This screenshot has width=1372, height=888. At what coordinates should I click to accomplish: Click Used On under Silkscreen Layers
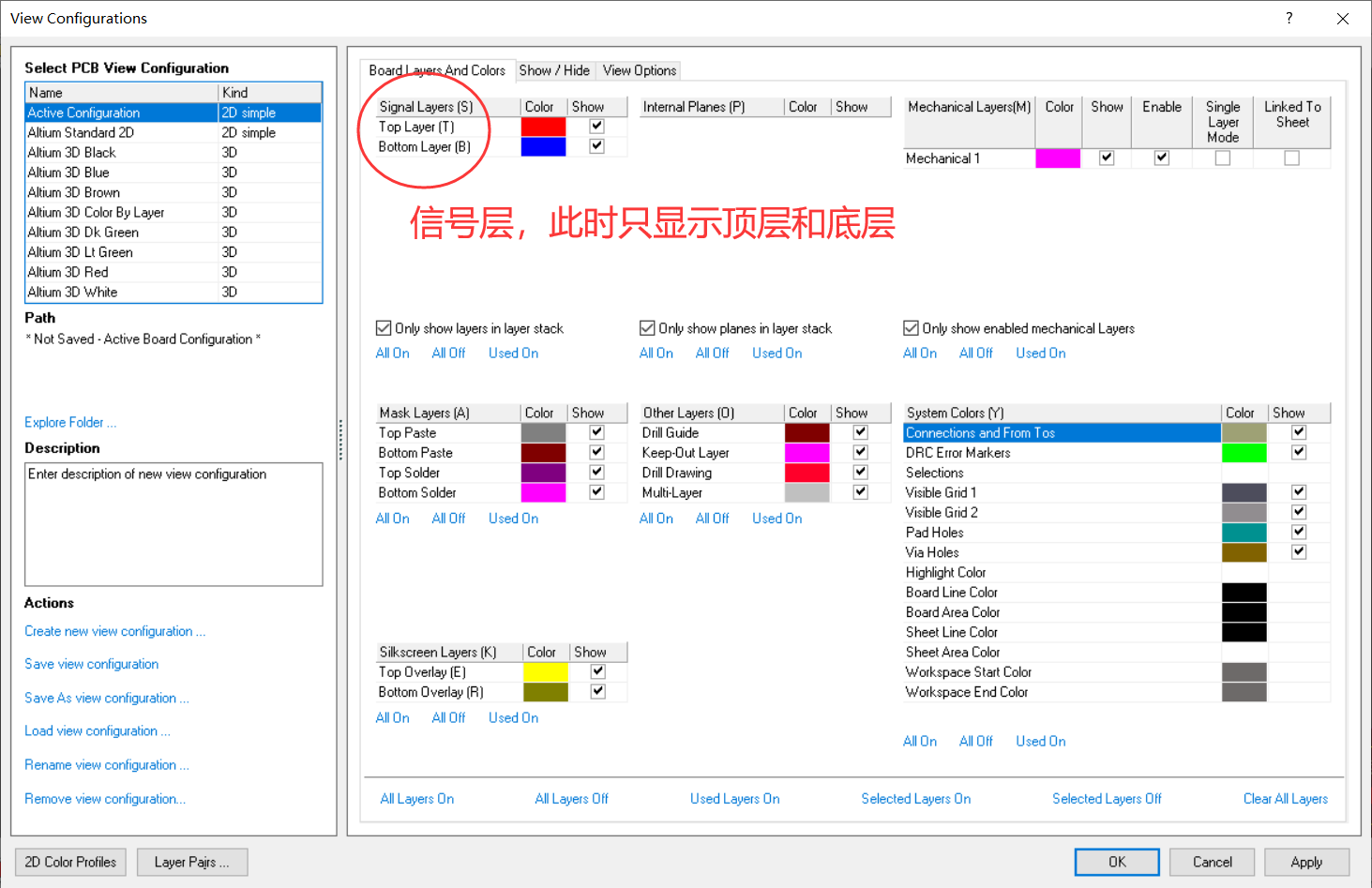coord(513,717)
